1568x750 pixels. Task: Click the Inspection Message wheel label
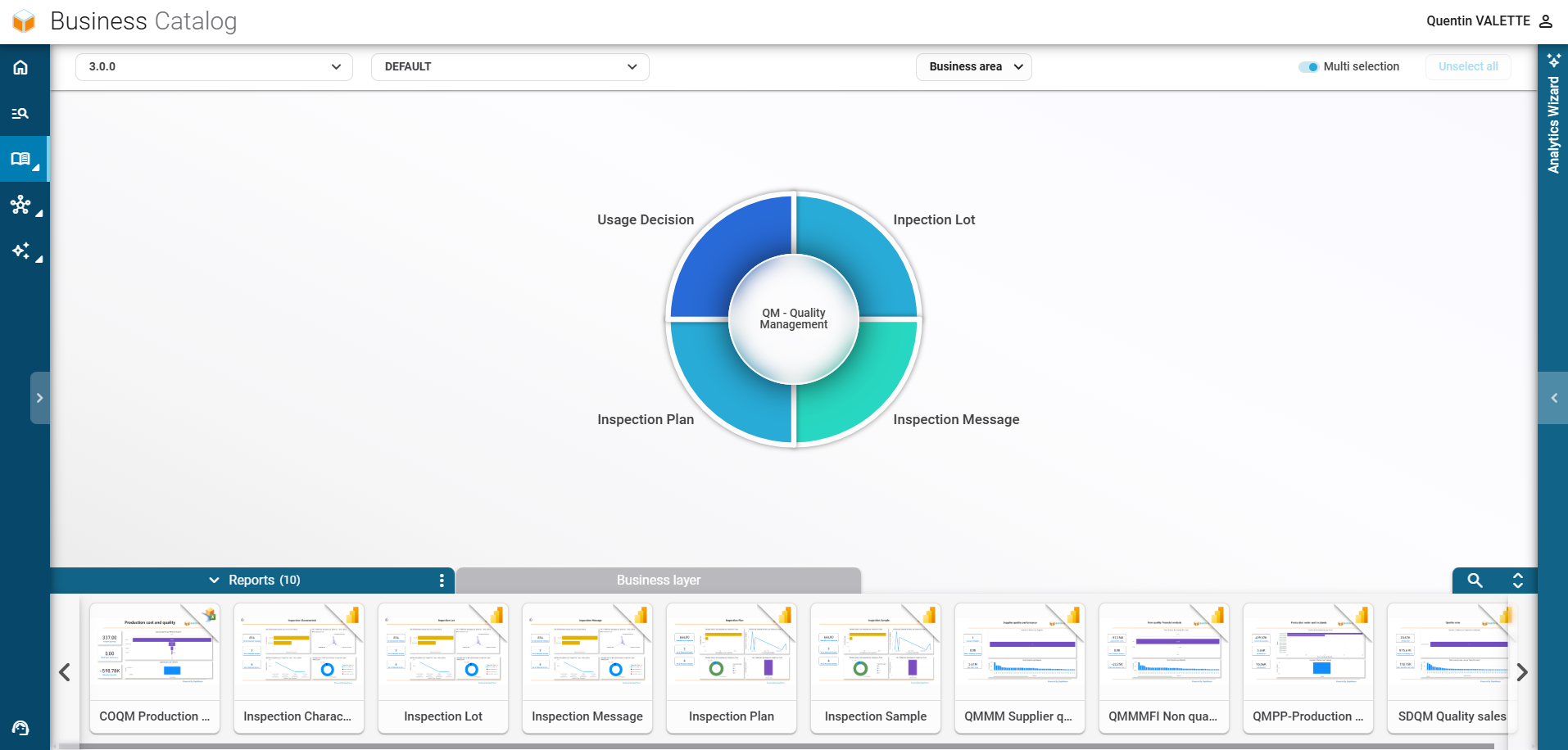pos(956,419)
